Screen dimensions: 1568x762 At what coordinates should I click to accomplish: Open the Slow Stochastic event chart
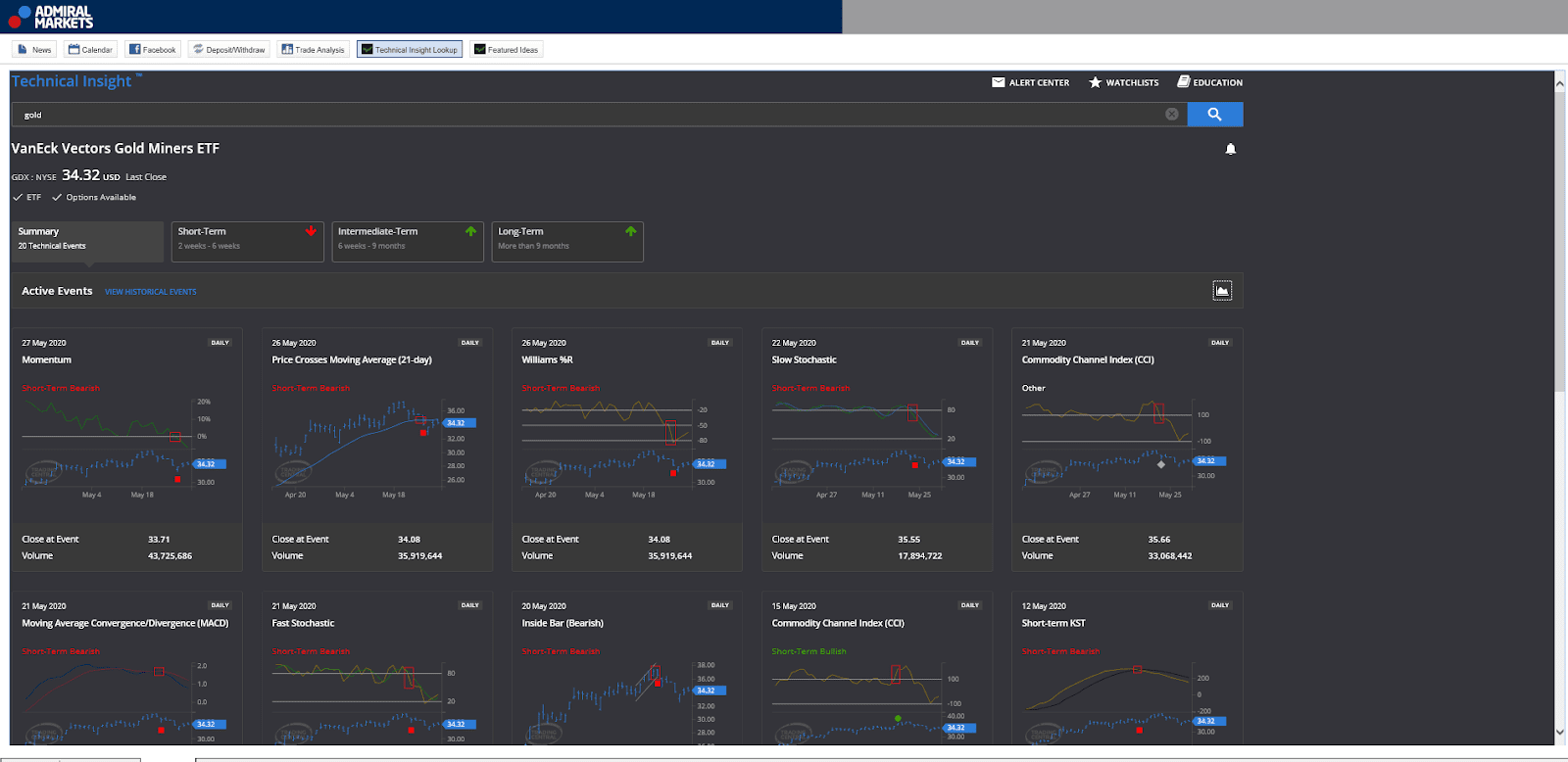click(x=876, y=450)
